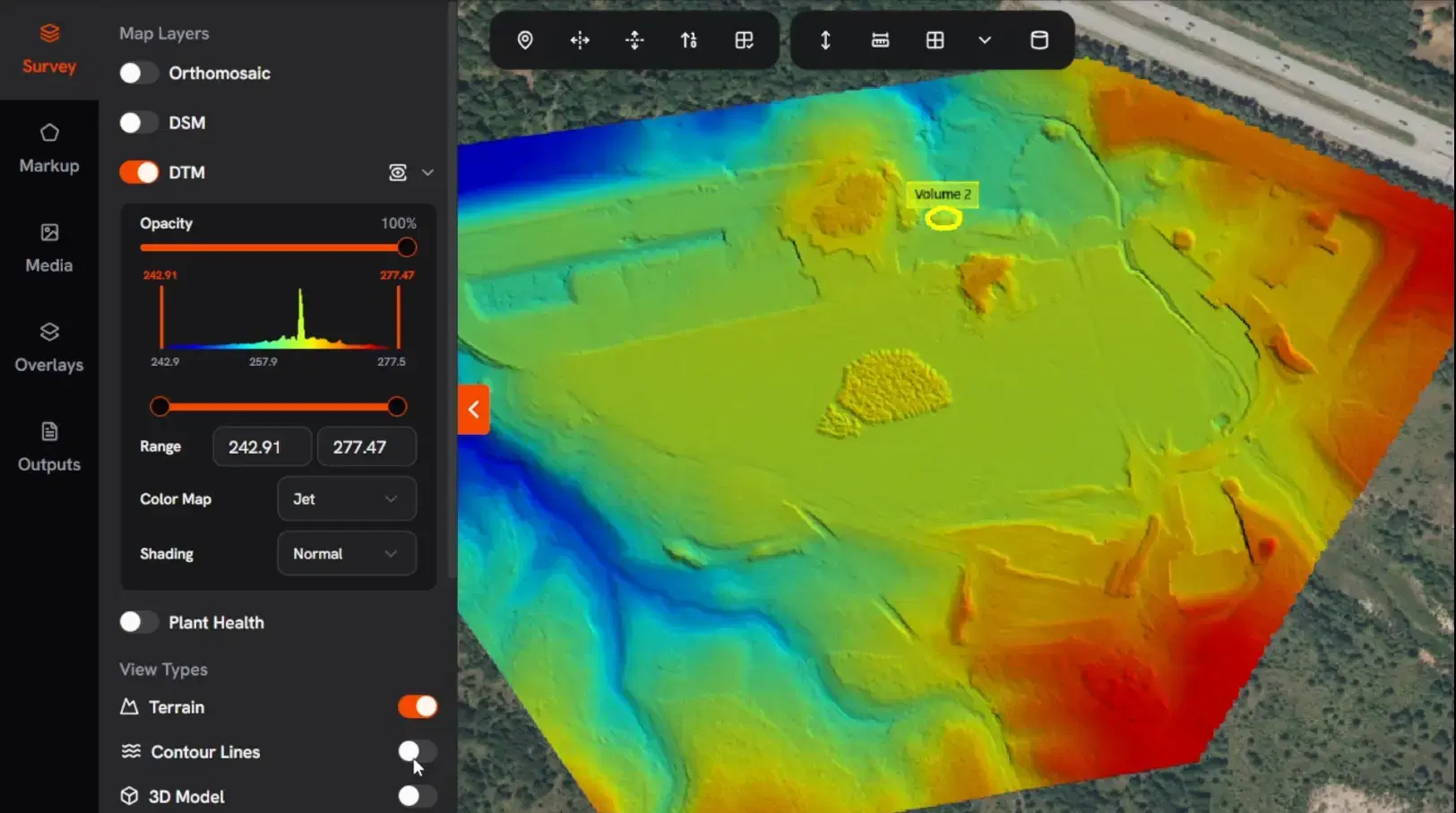Collapse the DTM settings chevron
Viewport: 1456px width, 813px height.
pyautogui.click(x=427, y=172)
